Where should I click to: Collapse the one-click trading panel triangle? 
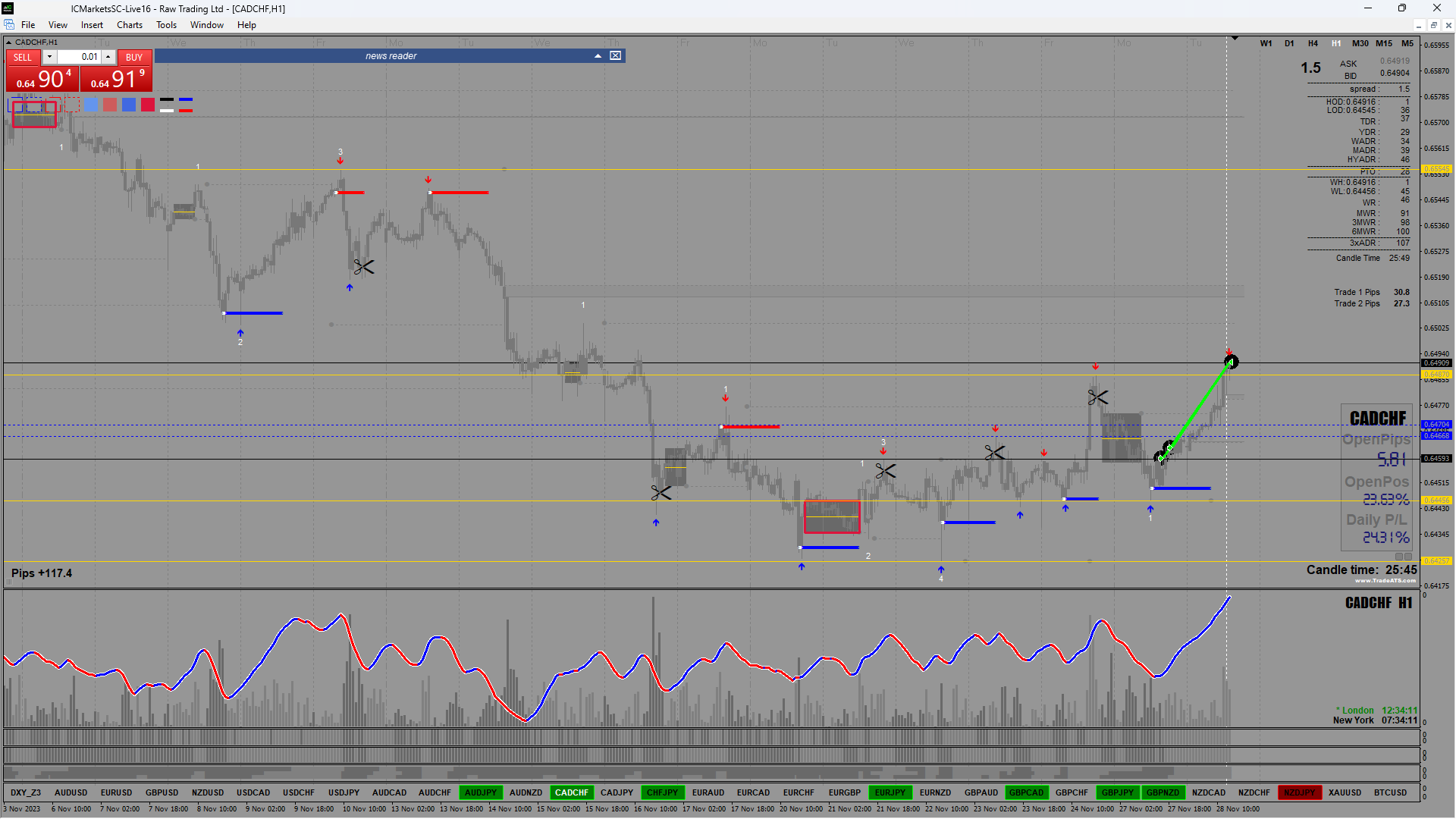[x=9, y=42]
